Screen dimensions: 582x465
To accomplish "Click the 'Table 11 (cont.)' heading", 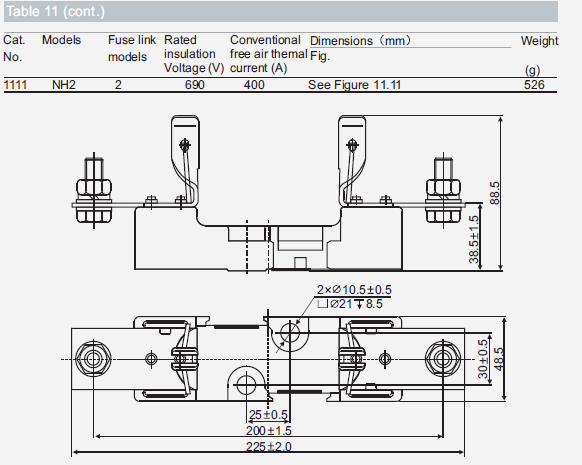I will (x=55, y=12).
